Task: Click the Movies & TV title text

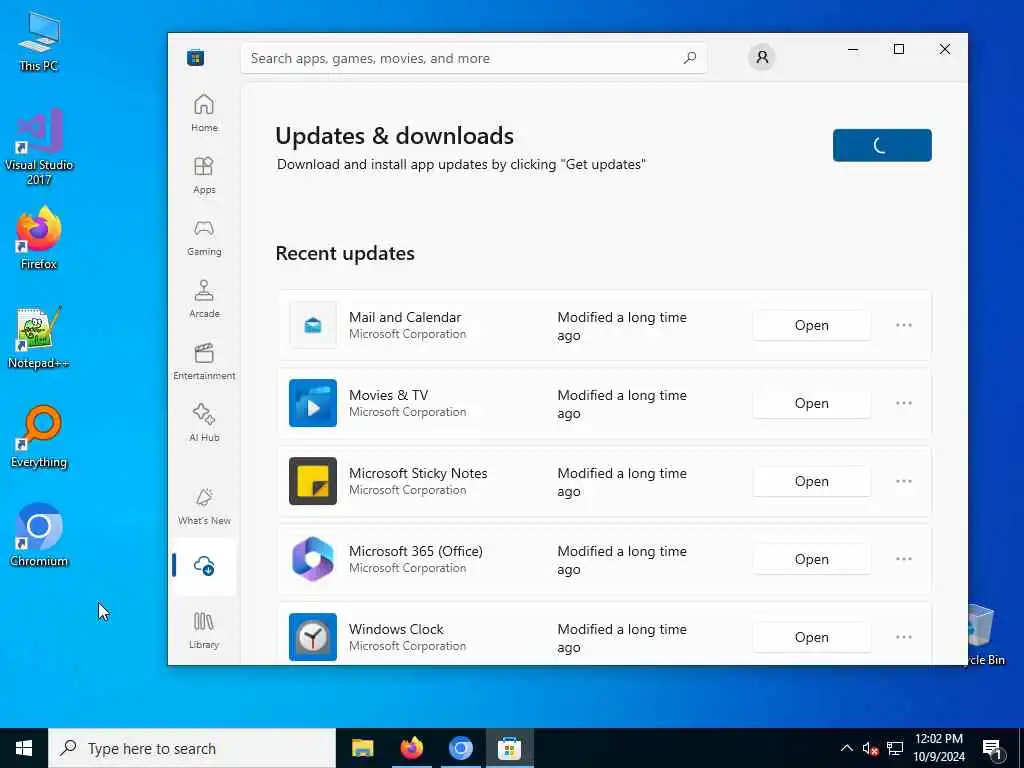Action: click(x=389, y=395)
